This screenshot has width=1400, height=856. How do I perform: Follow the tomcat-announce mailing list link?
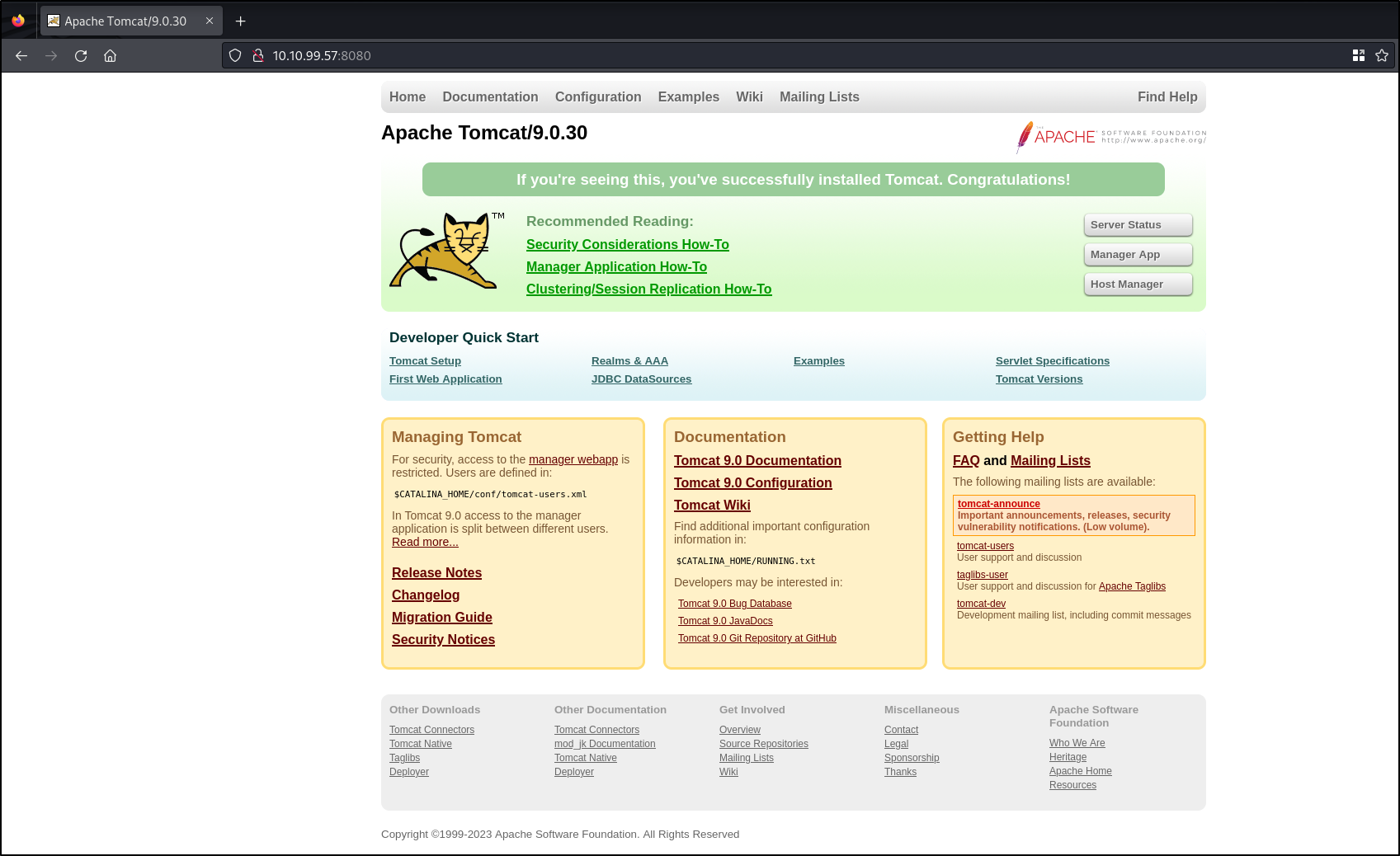point(998,504)
